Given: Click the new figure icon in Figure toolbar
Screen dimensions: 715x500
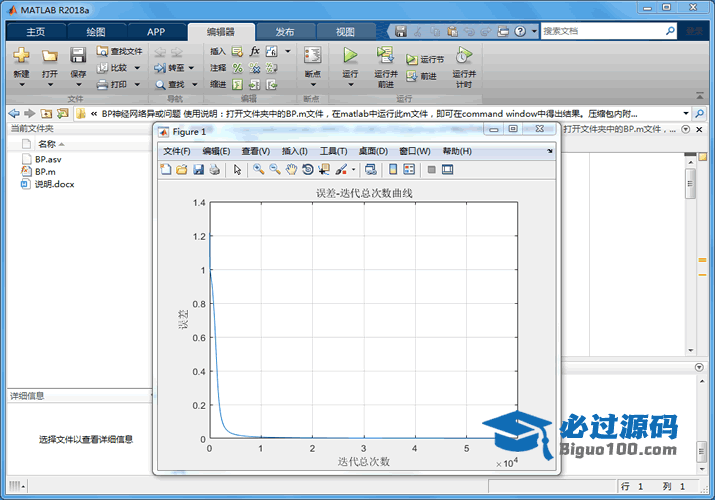Looking at the screenshot, I should point(166,170).
